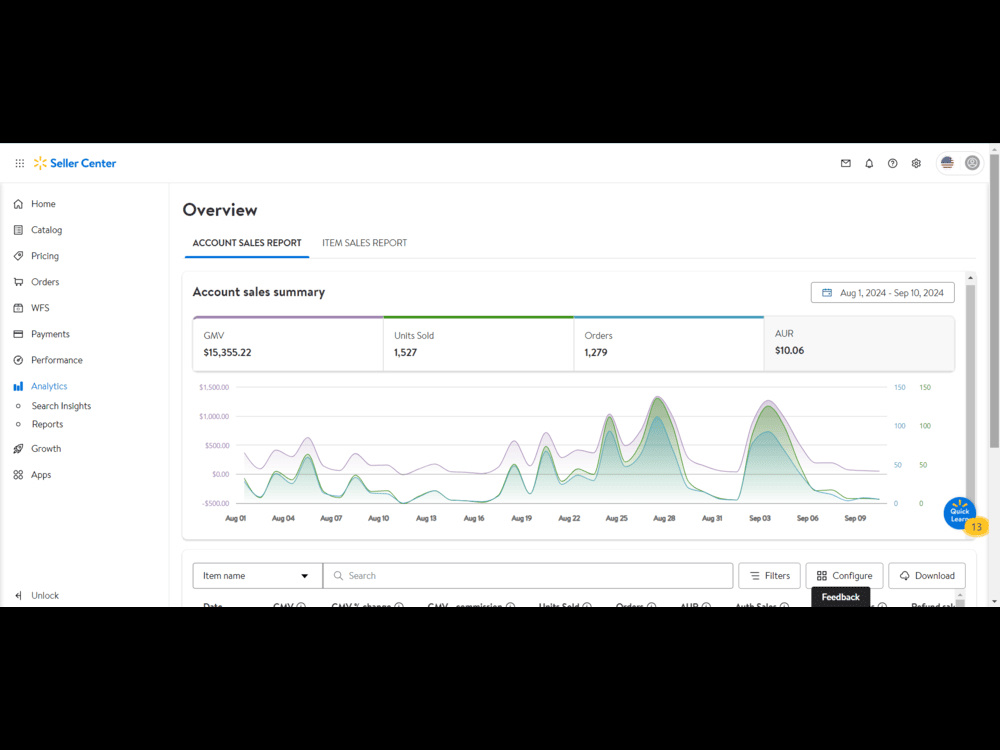
Task: Click the Catalog sidebar icon
Action: tap(18, 230)
